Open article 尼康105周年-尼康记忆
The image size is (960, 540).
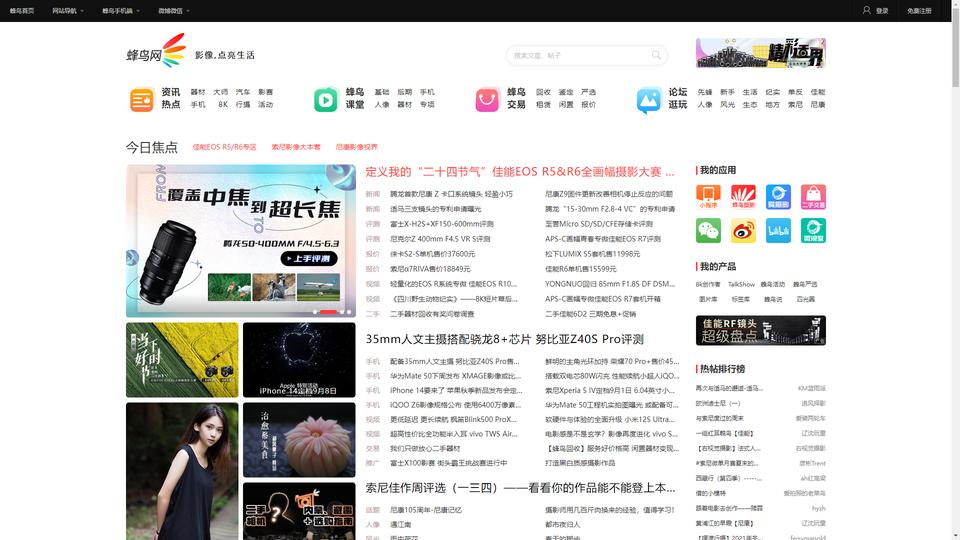tap(426, 509)
